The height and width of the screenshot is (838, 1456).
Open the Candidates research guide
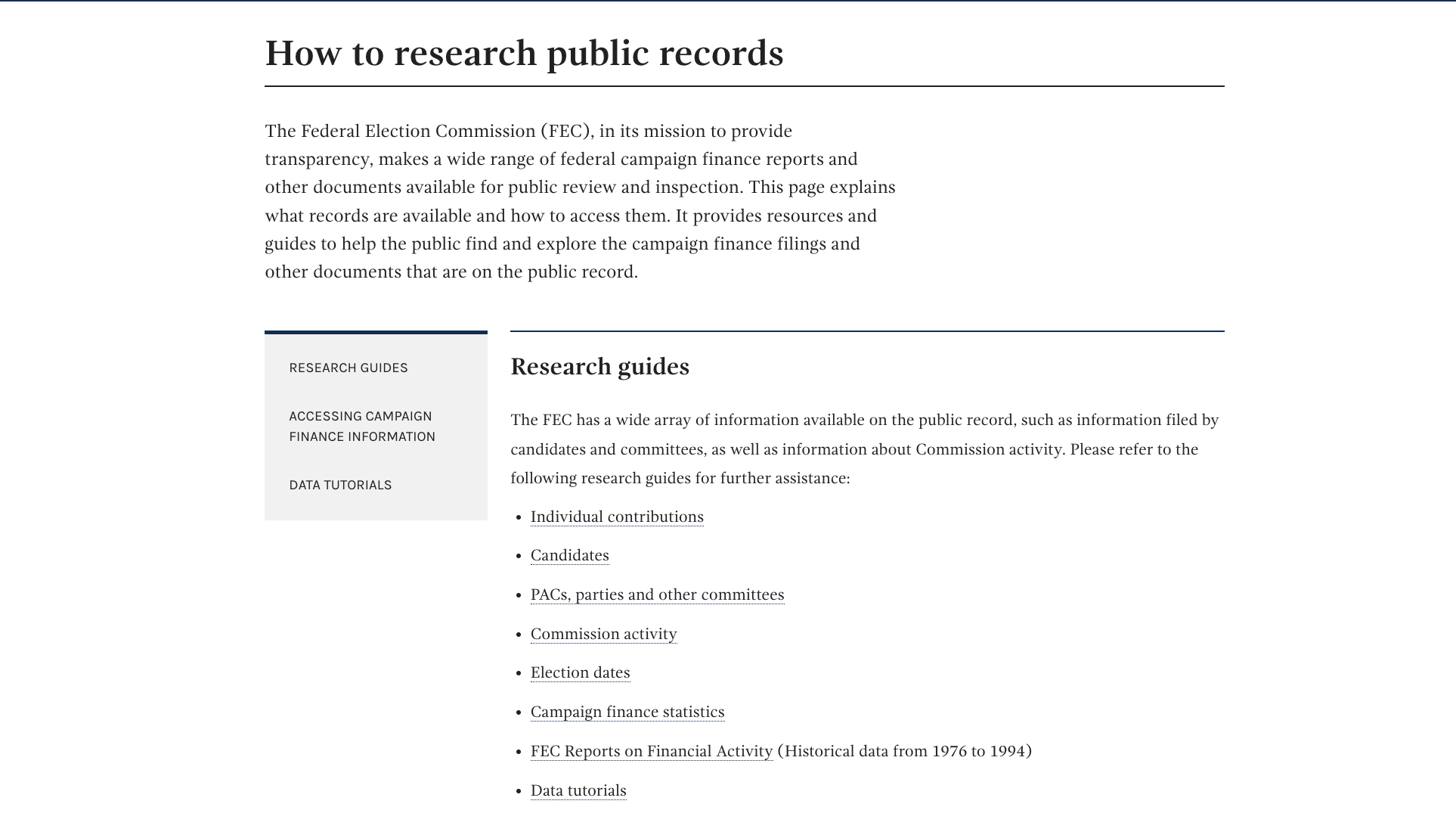point(570,555)
